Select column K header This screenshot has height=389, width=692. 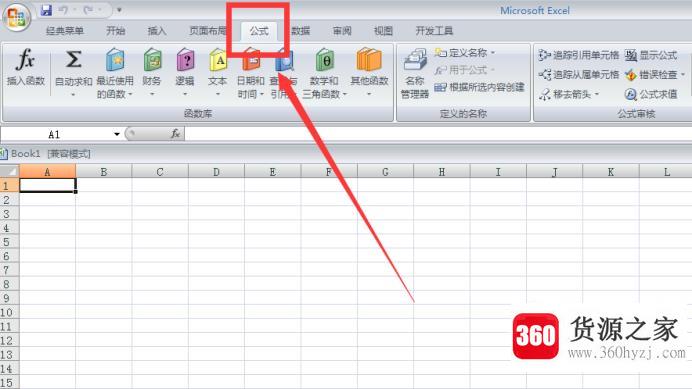611,172
